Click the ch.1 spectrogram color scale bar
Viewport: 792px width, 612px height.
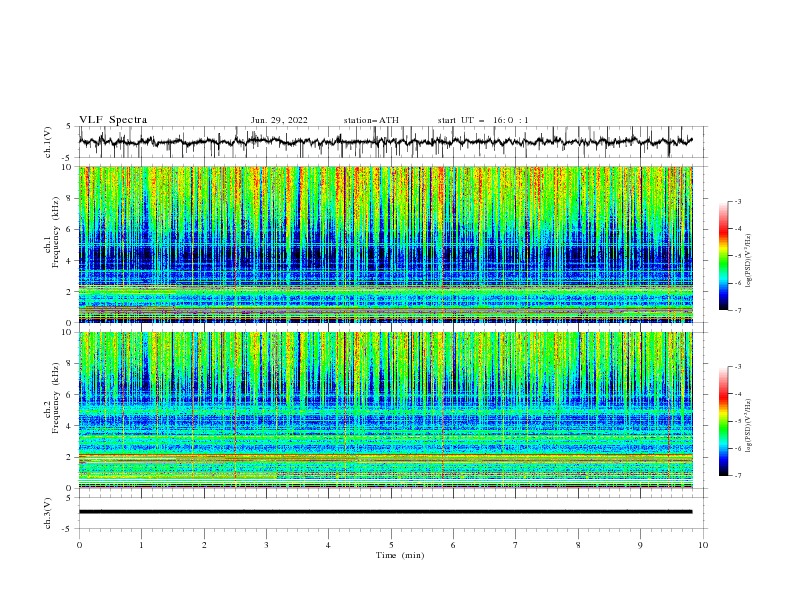[723, 256]
